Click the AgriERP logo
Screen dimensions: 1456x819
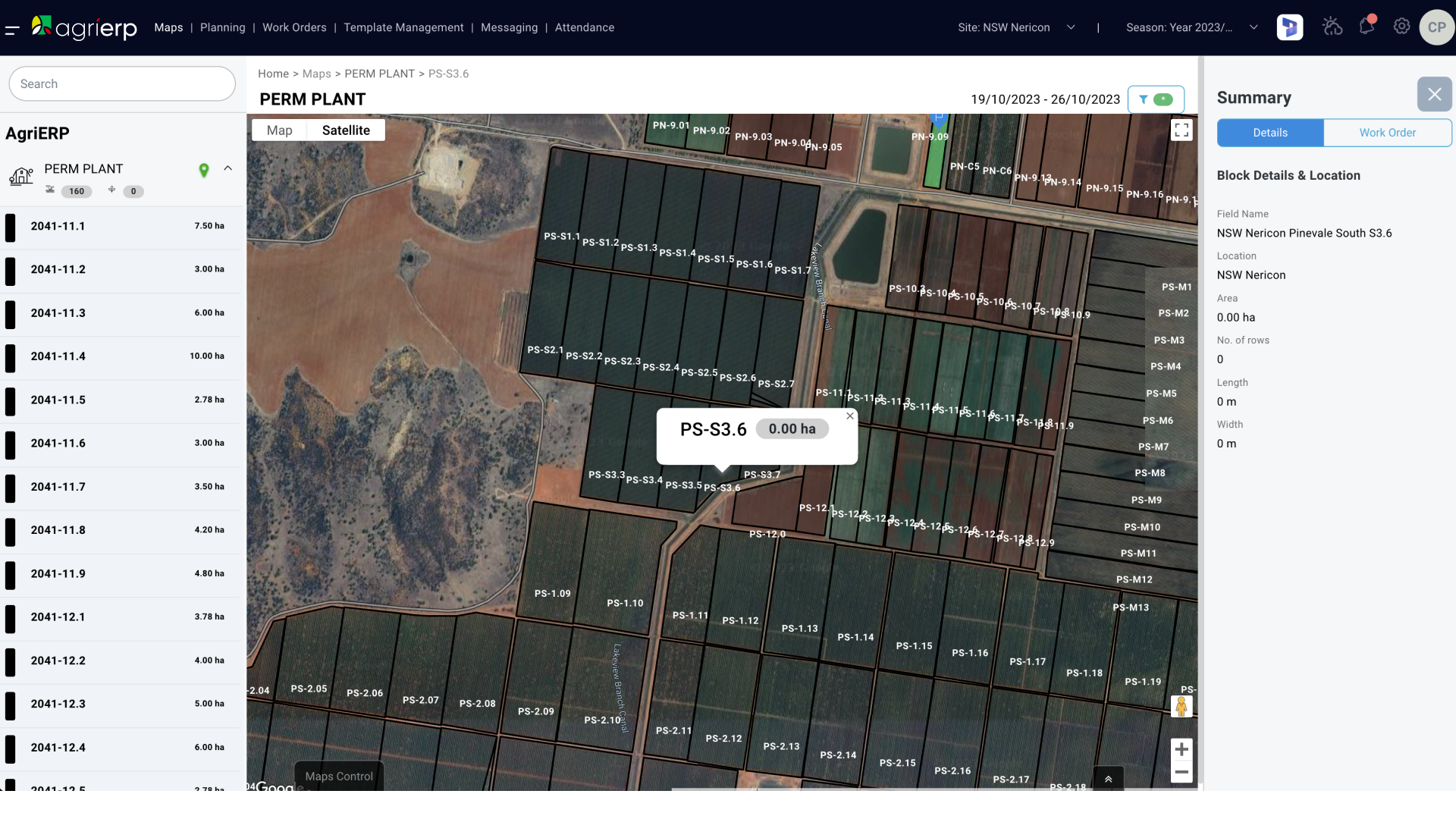click(x=83, y=27)
